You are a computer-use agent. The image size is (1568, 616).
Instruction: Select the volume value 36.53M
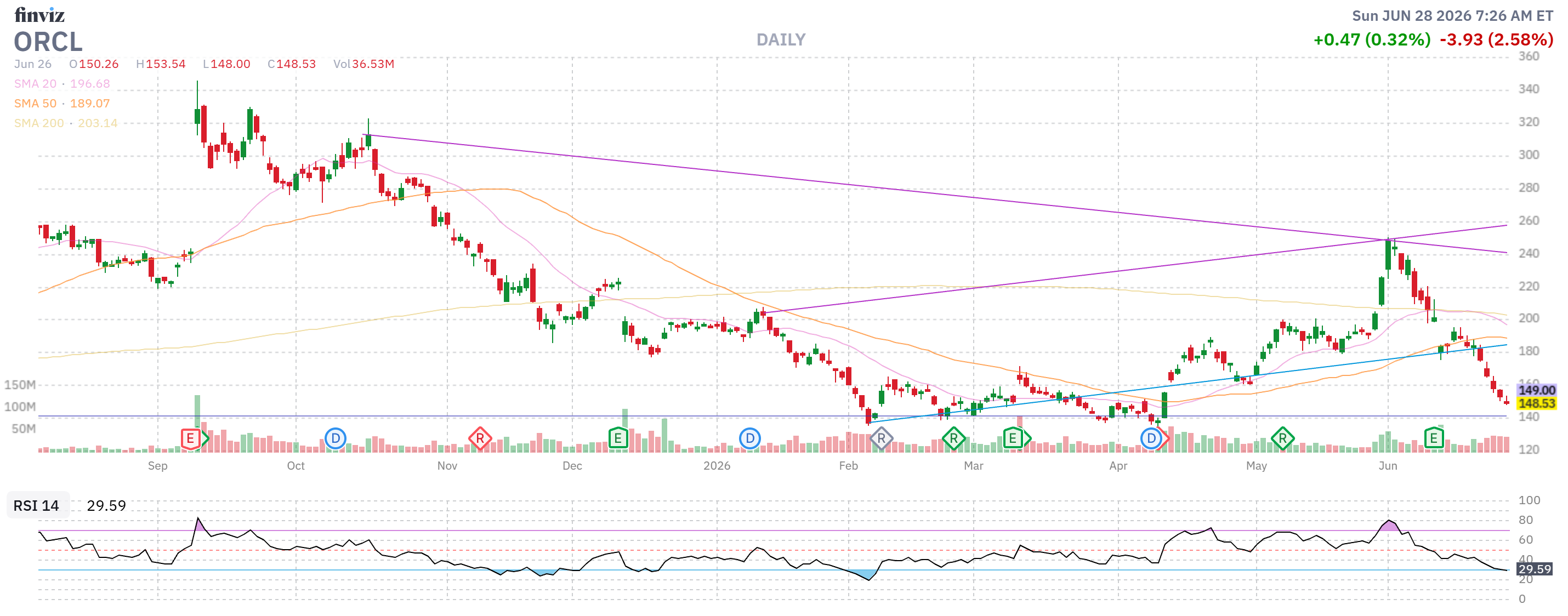pos(373,64)
